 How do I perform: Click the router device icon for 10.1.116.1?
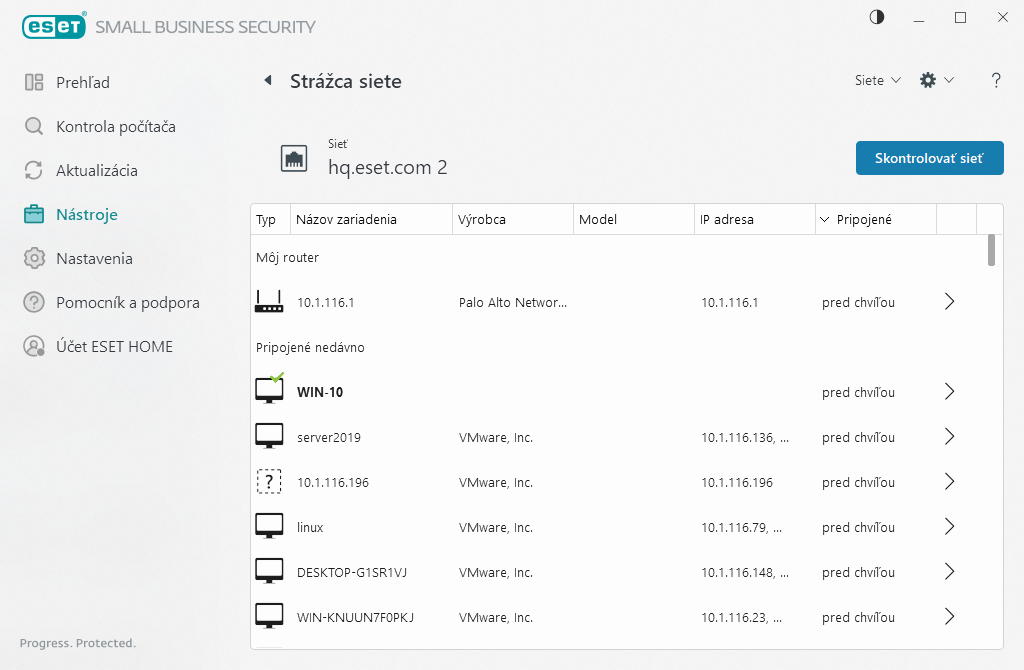pyautogui.click(x=269, y=301)
